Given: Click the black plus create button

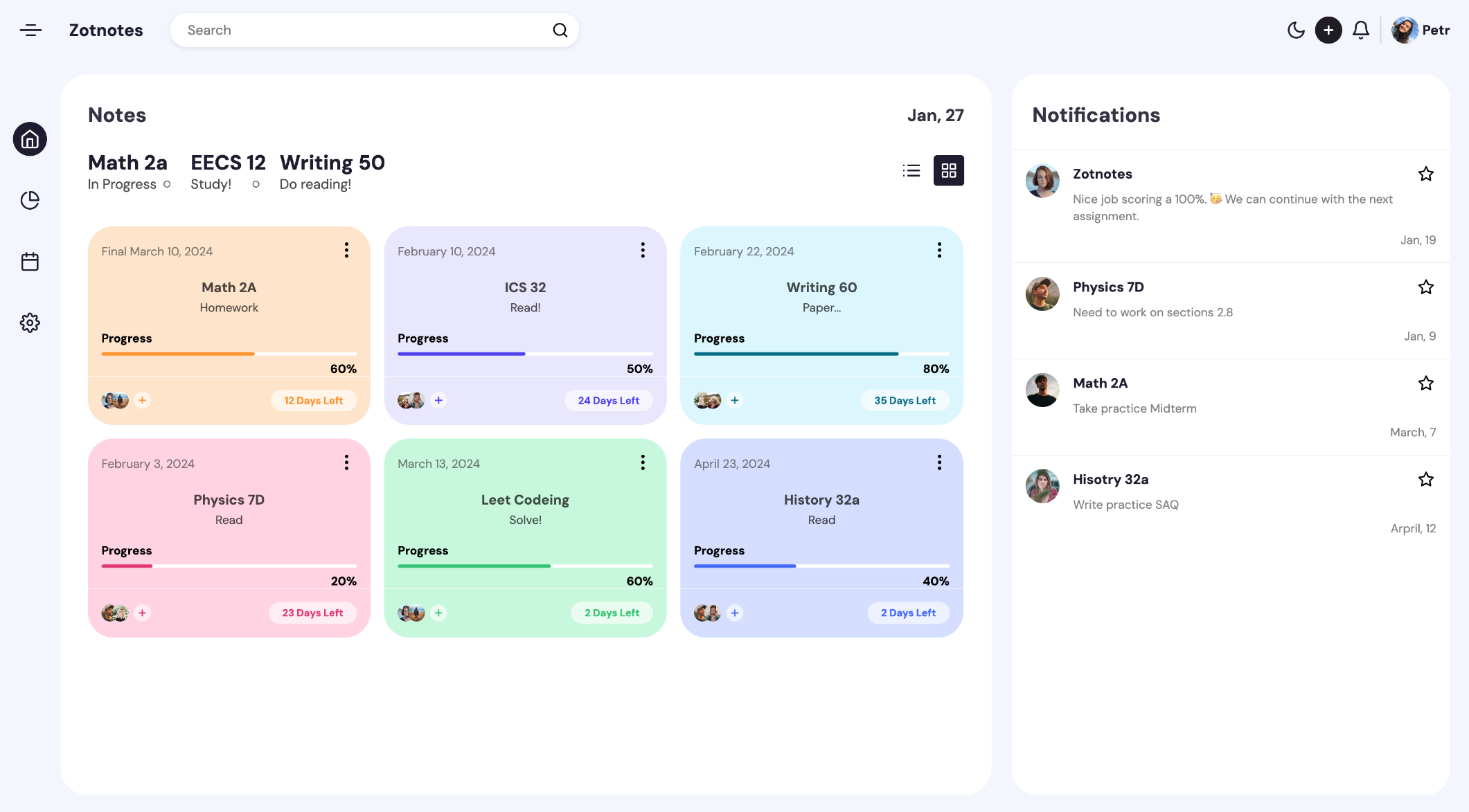Looking at the screenshot, I should (1328, 30).
